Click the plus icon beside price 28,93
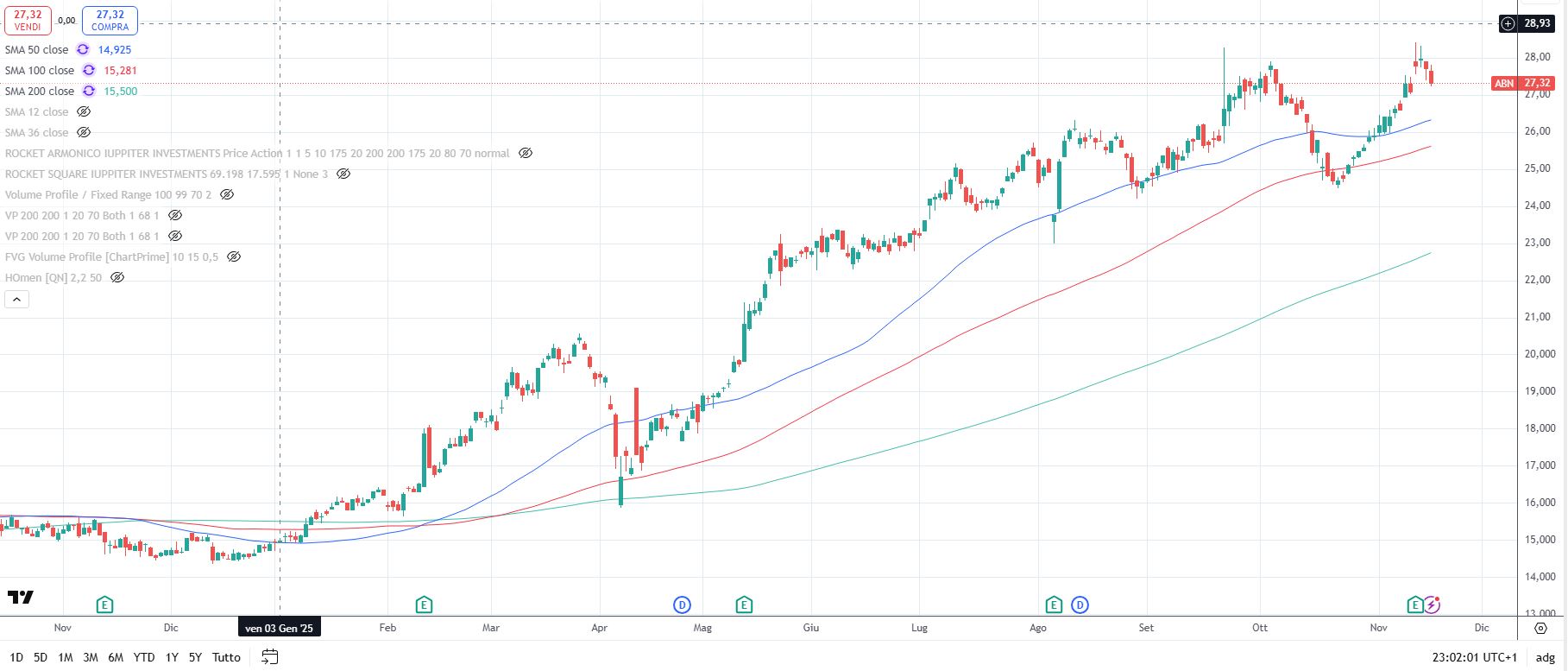This screenshot has width=1568, height=671. click(x=1508, y=23)
